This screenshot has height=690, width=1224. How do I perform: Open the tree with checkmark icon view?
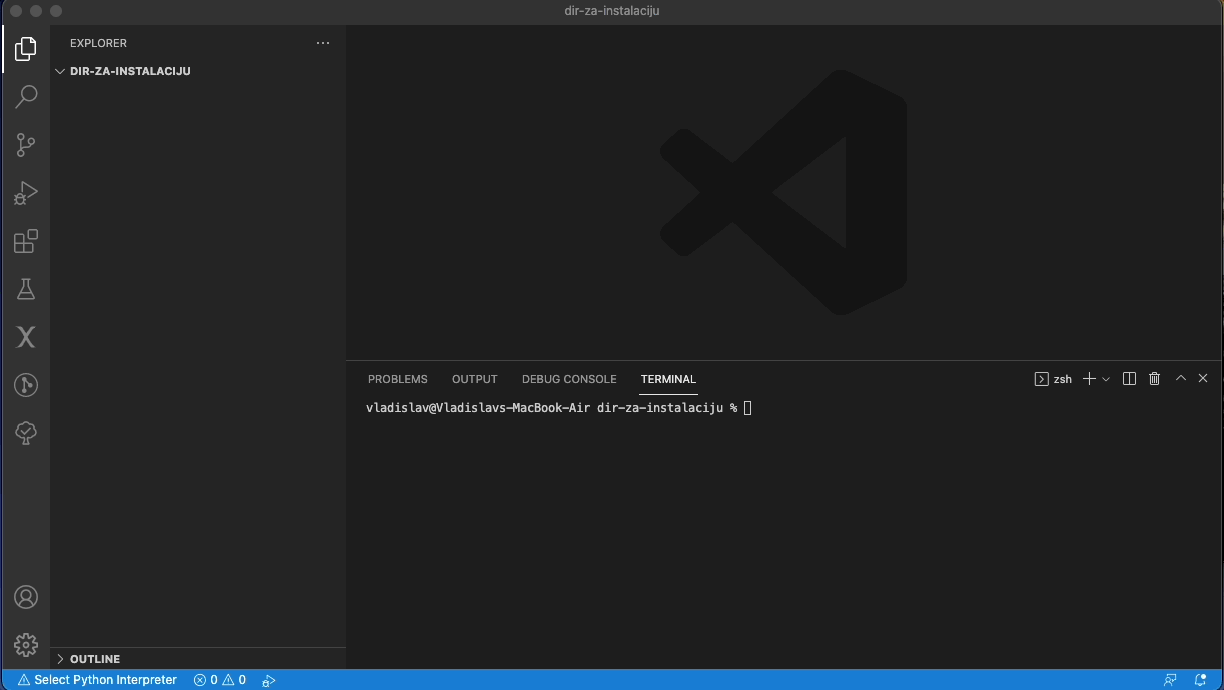click(x=26, y=433)
